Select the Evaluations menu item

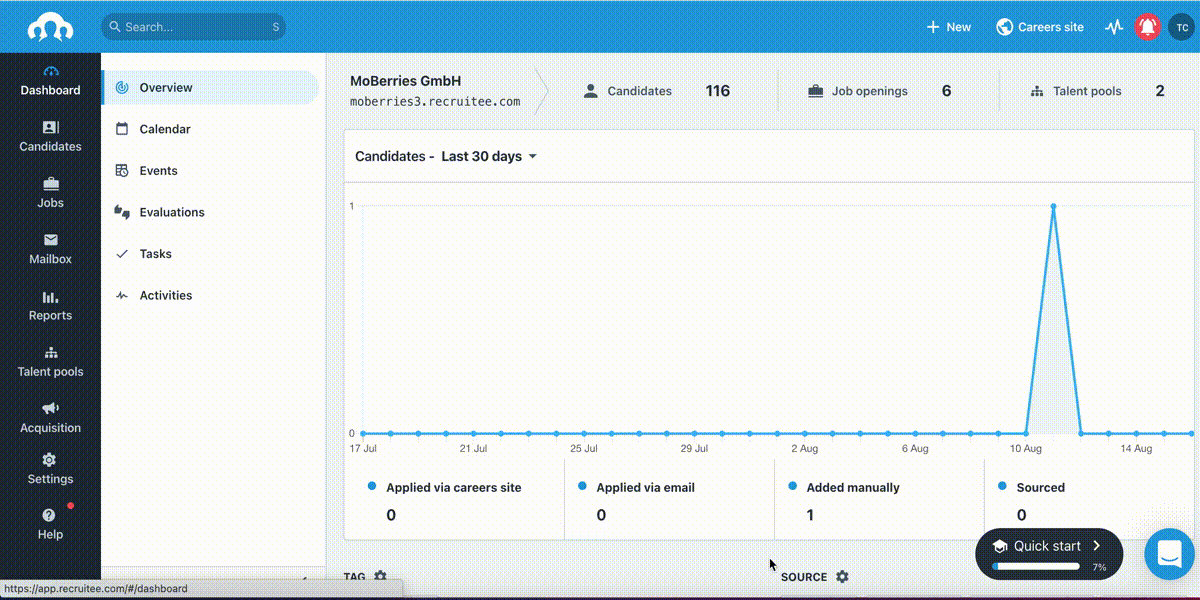pyautogui.click(x=210, y=212)
